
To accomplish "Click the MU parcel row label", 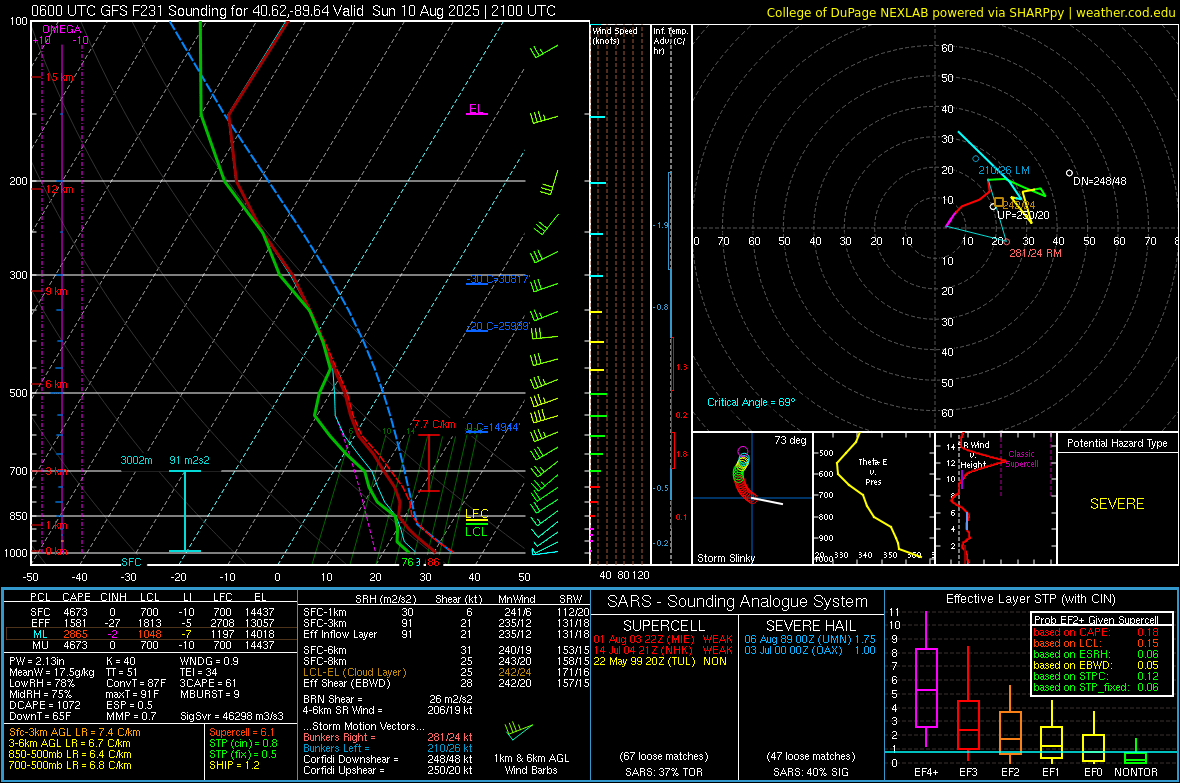I will (40, 645).
